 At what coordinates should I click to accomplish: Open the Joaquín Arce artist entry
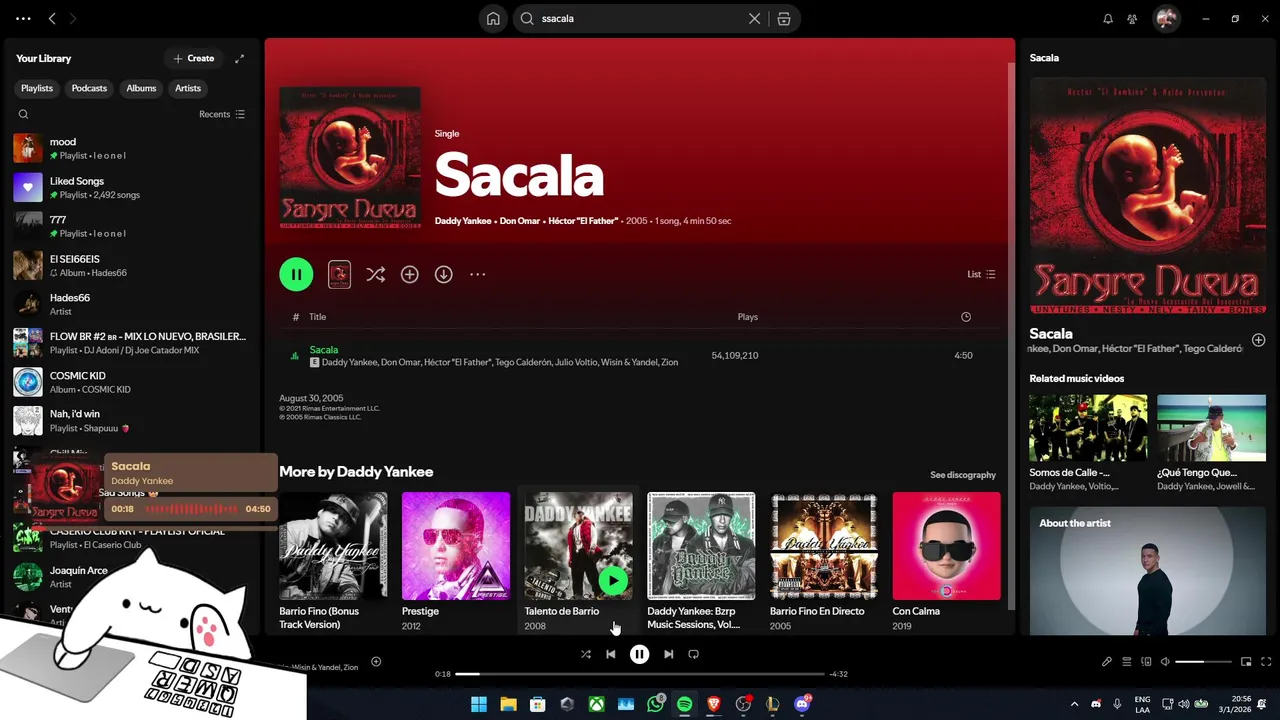[x=131, y=577]
